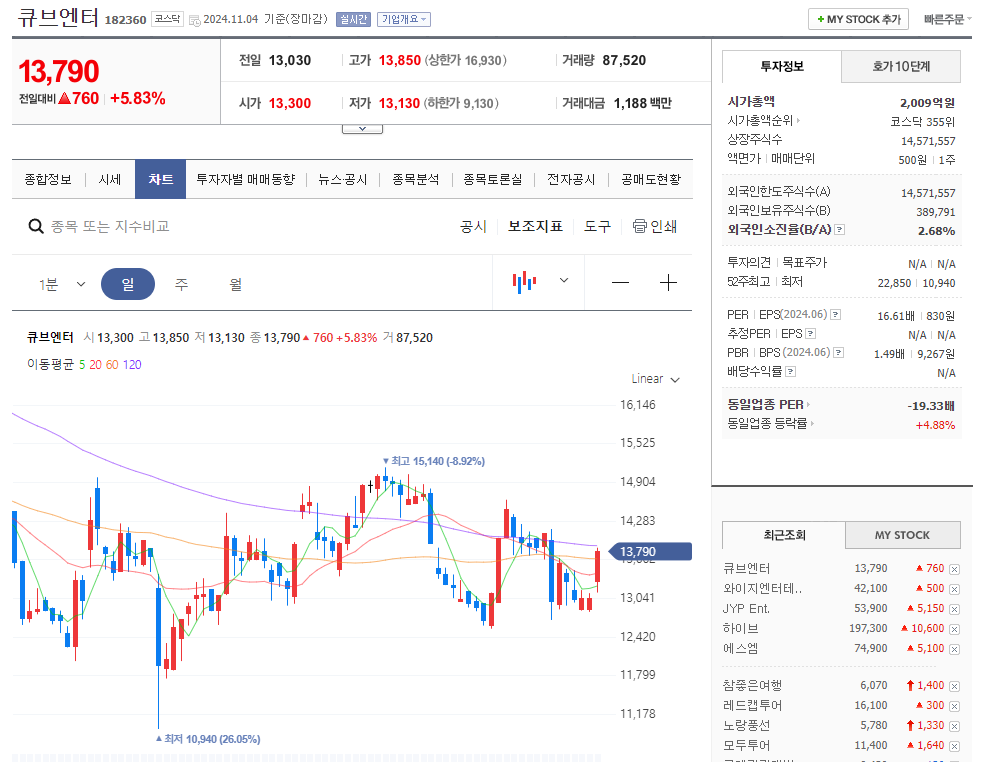The height and width of the screenshot is (762, 995).
Task: Click the 공시 chart option
Action: (x=473, y=227)
